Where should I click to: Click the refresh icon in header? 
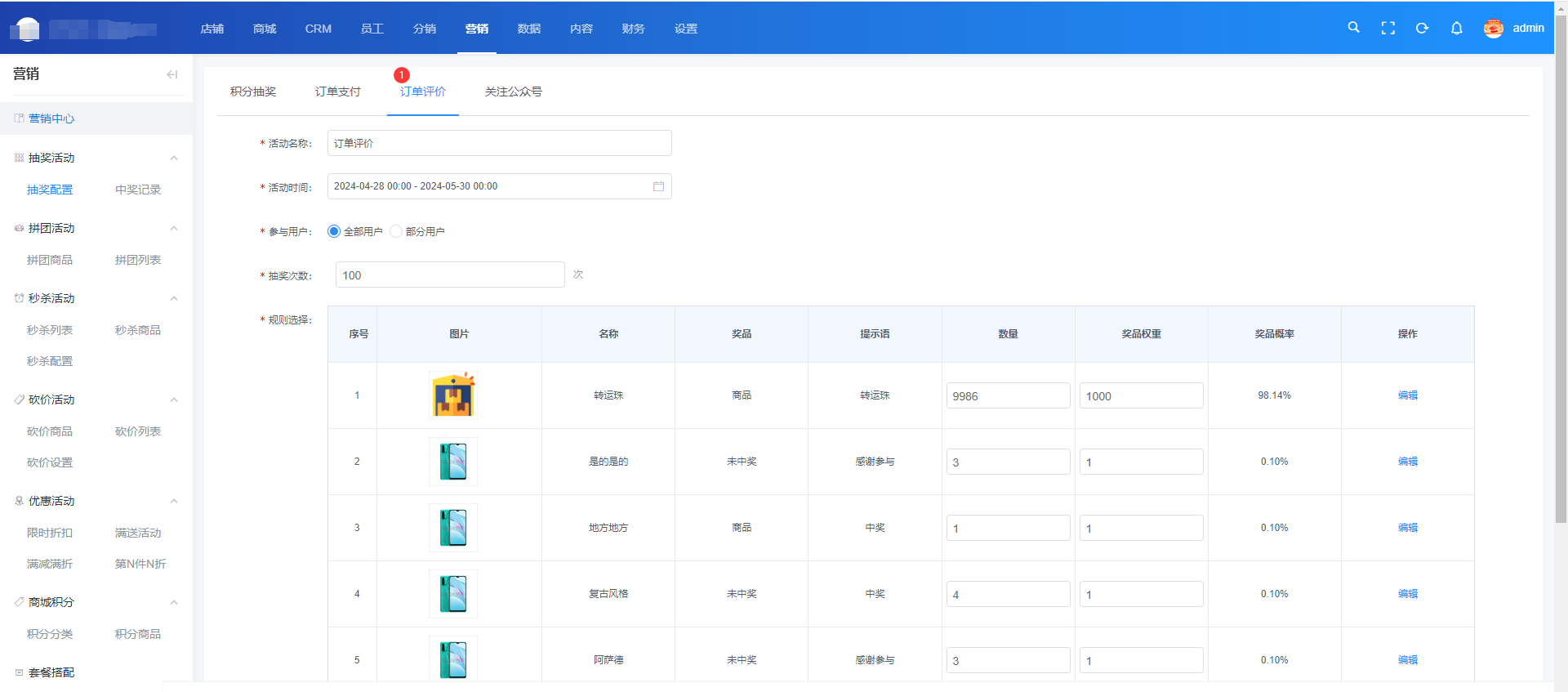1423,28
